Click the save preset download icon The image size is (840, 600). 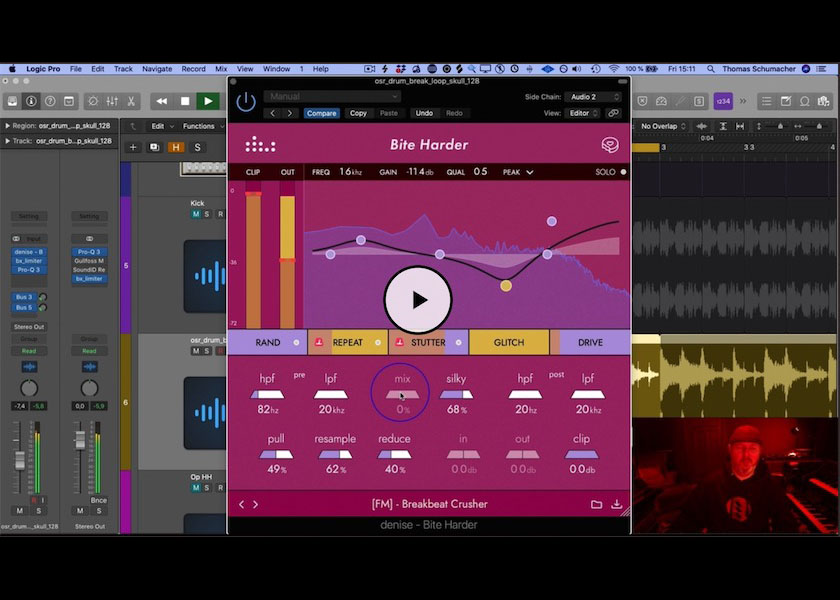pos(617,504)
